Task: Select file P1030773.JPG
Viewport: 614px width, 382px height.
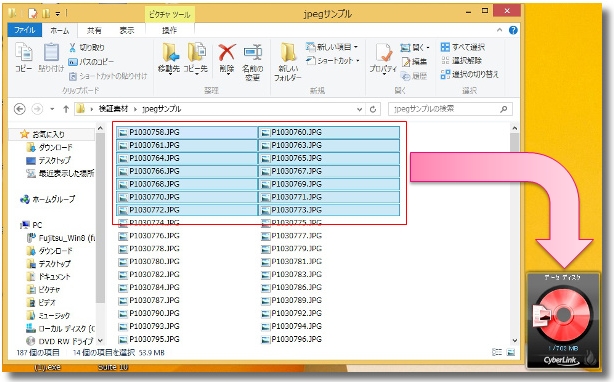Action: (329, 210)
